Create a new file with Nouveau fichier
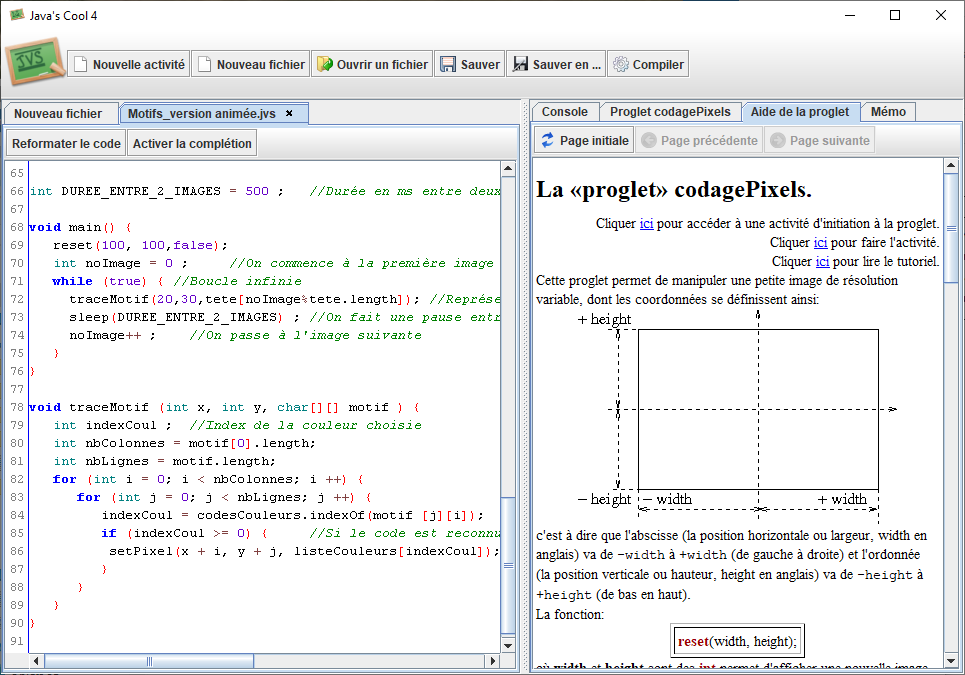Screen dimensions: 965x675 coord(250,64)
